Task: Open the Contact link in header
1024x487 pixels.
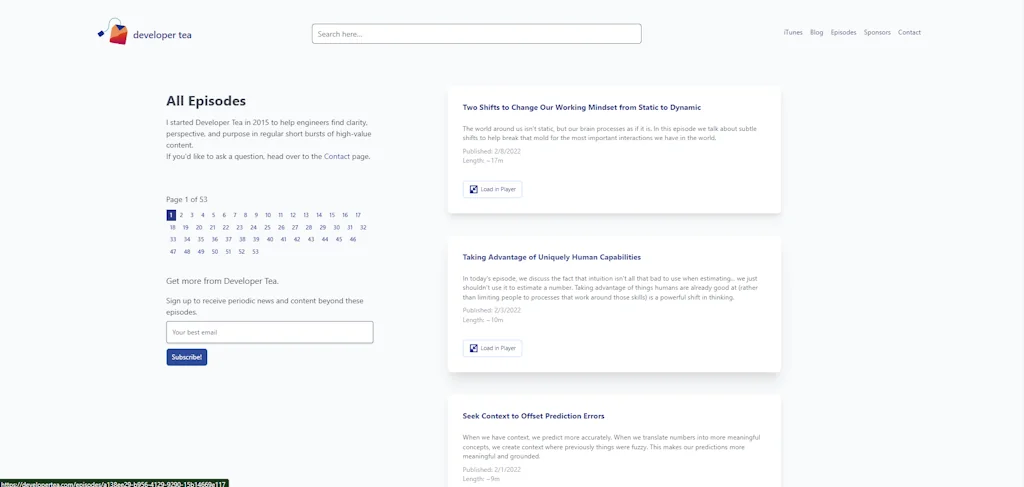Action: pos(909,33)
